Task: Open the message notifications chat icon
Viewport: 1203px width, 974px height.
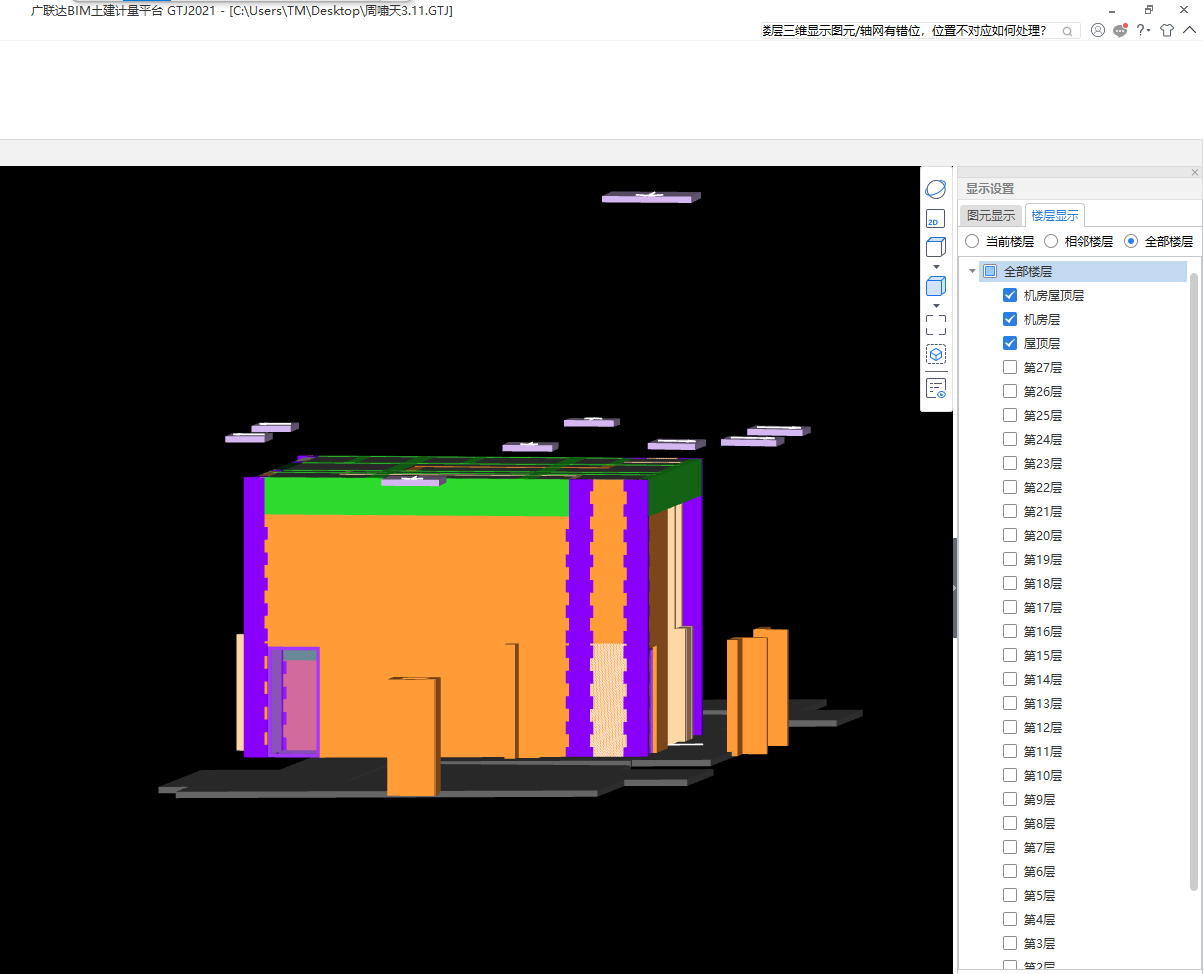Action: pyautogui.click(x=1120, y=30)
